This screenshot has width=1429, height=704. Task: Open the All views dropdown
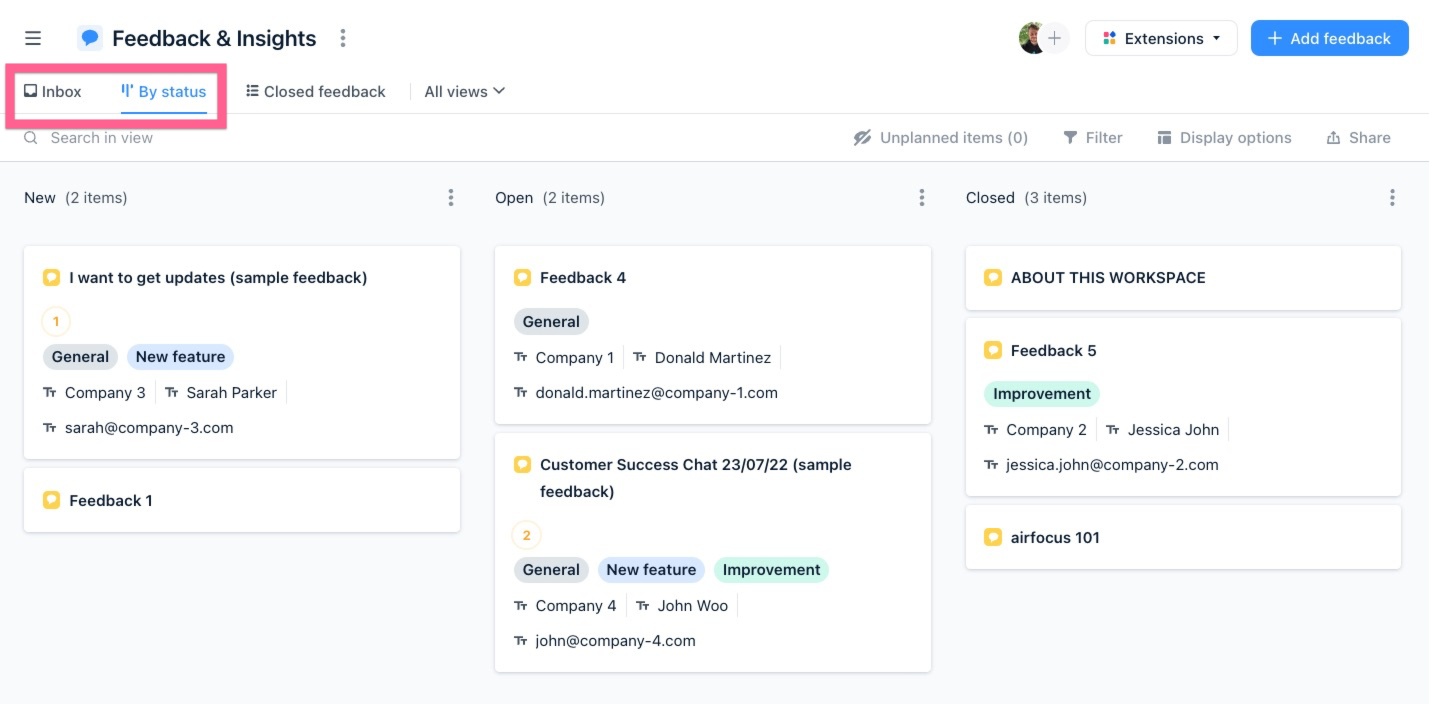tap(462, 91)
